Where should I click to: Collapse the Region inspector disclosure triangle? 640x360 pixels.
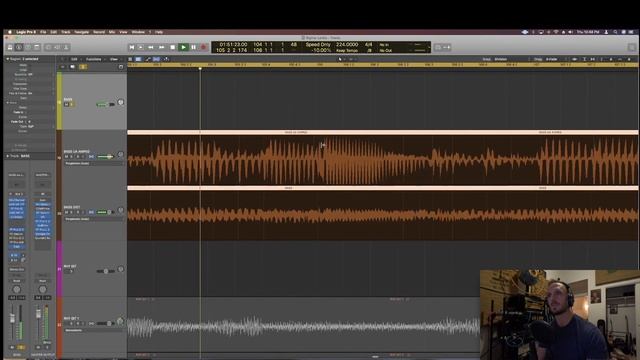coord(7,59)
